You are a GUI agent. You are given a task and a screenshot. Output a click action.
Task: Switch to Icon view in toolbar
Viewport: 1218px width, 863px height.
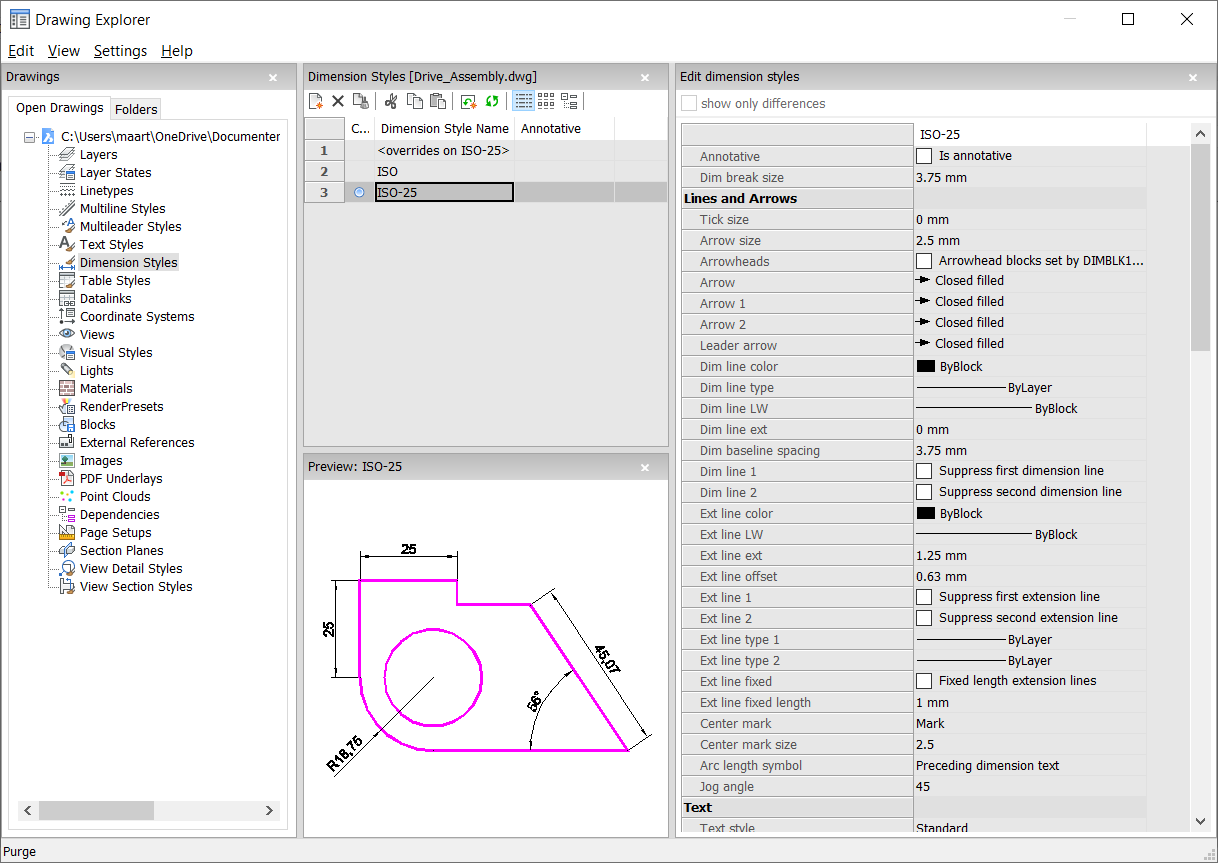pos(546,101)
